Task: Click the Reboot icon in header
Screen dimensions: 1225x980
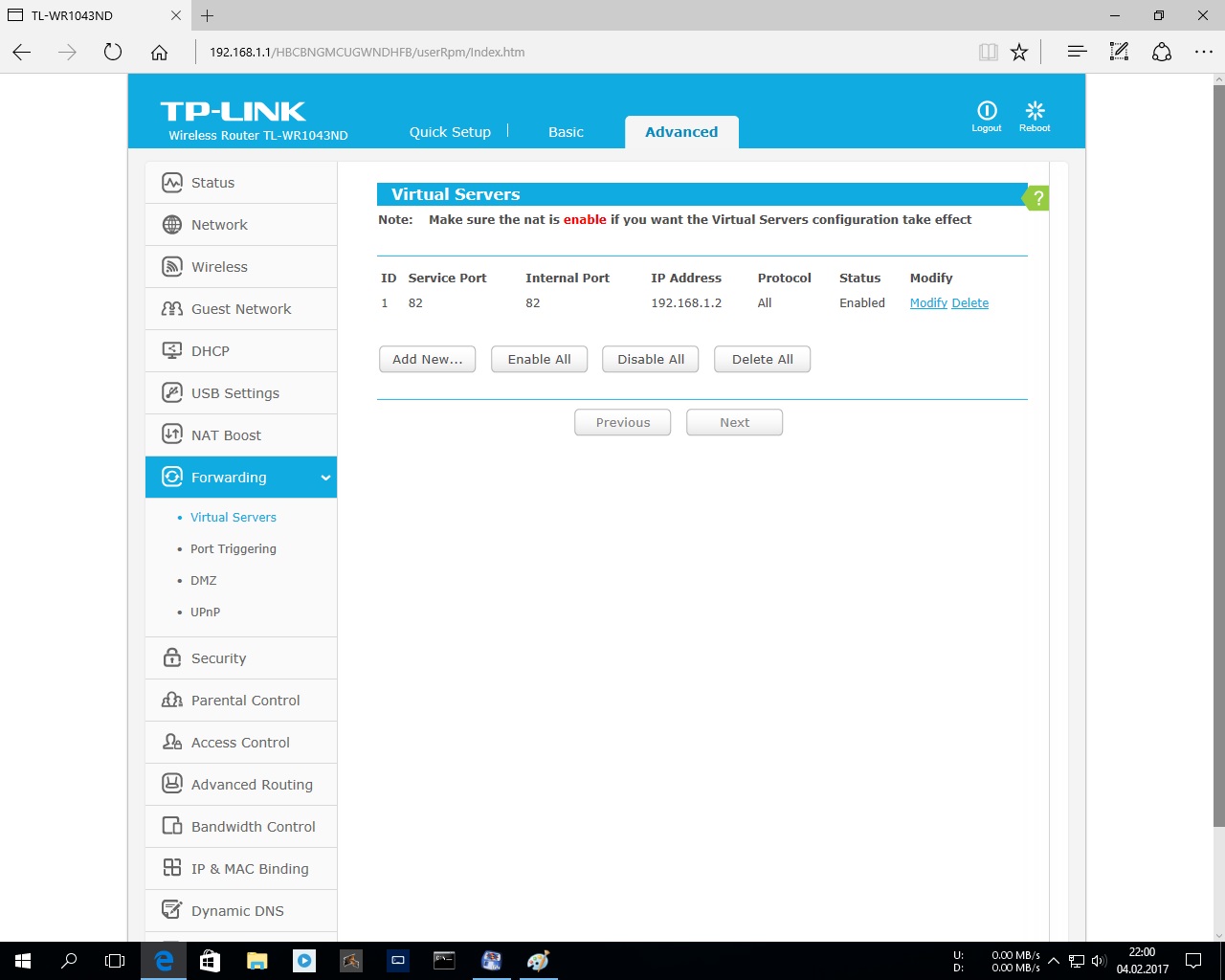Action: 1035,110
